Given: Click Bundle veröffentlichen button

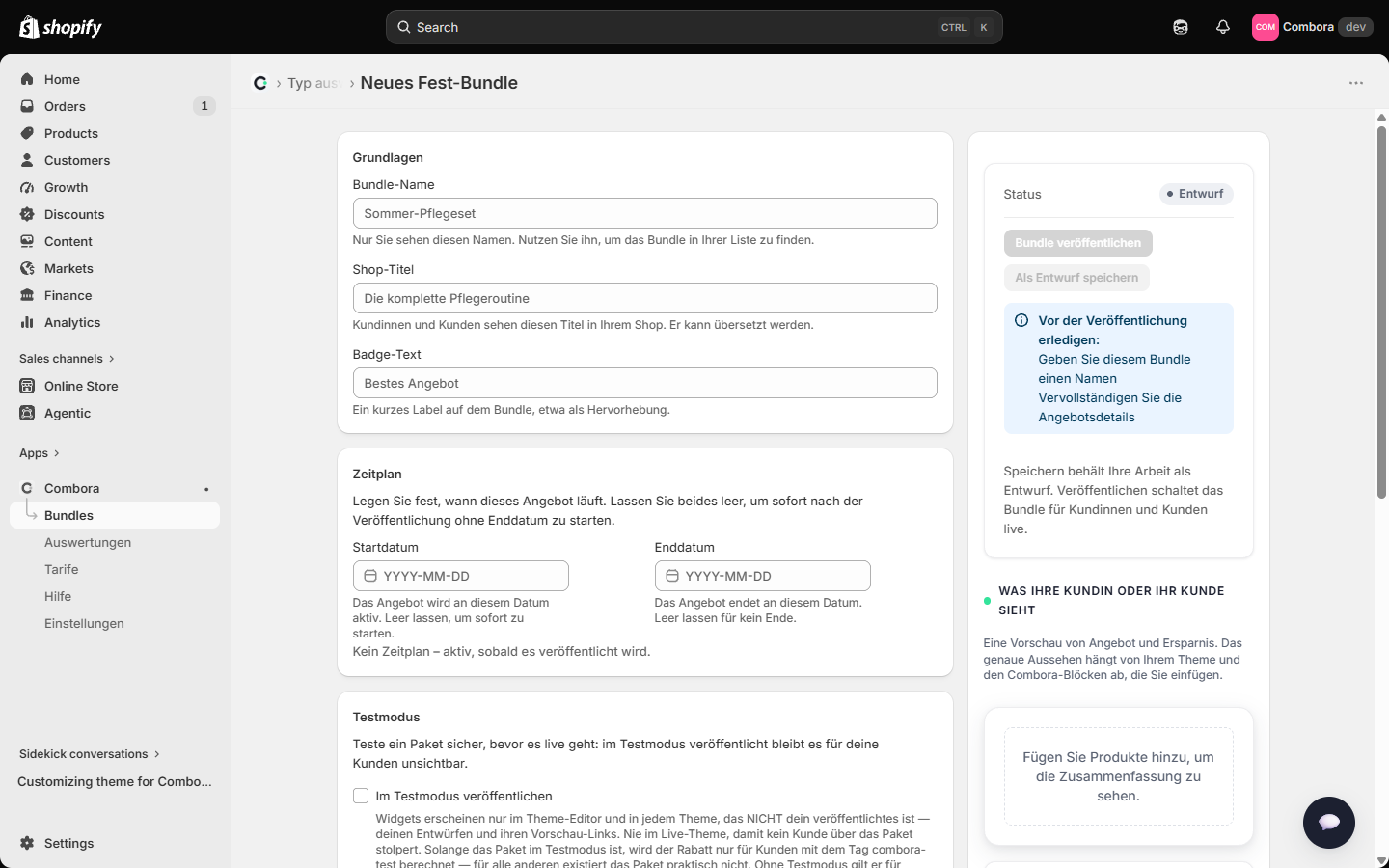Looking at the screenshot, I should [x=1078, y=243].
